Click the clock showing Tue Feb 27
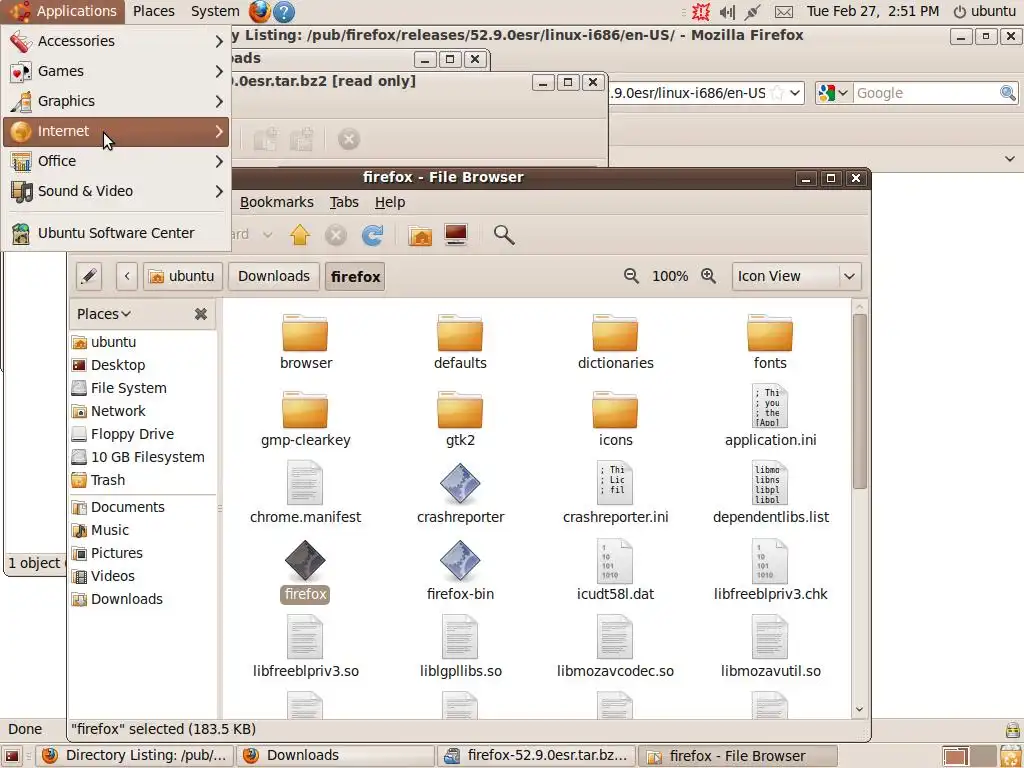The image size is (1024, 768). 872,11
